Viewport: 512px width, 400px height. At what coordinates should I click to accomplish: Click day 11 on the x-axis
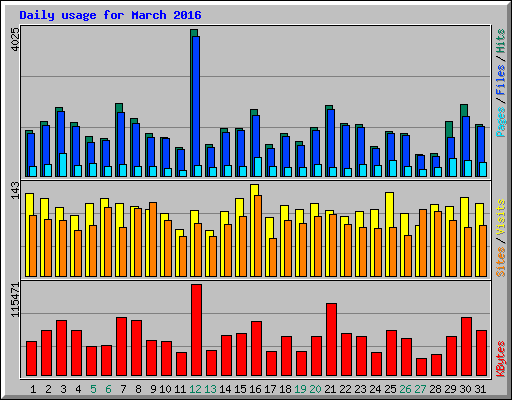pos(180,389)
